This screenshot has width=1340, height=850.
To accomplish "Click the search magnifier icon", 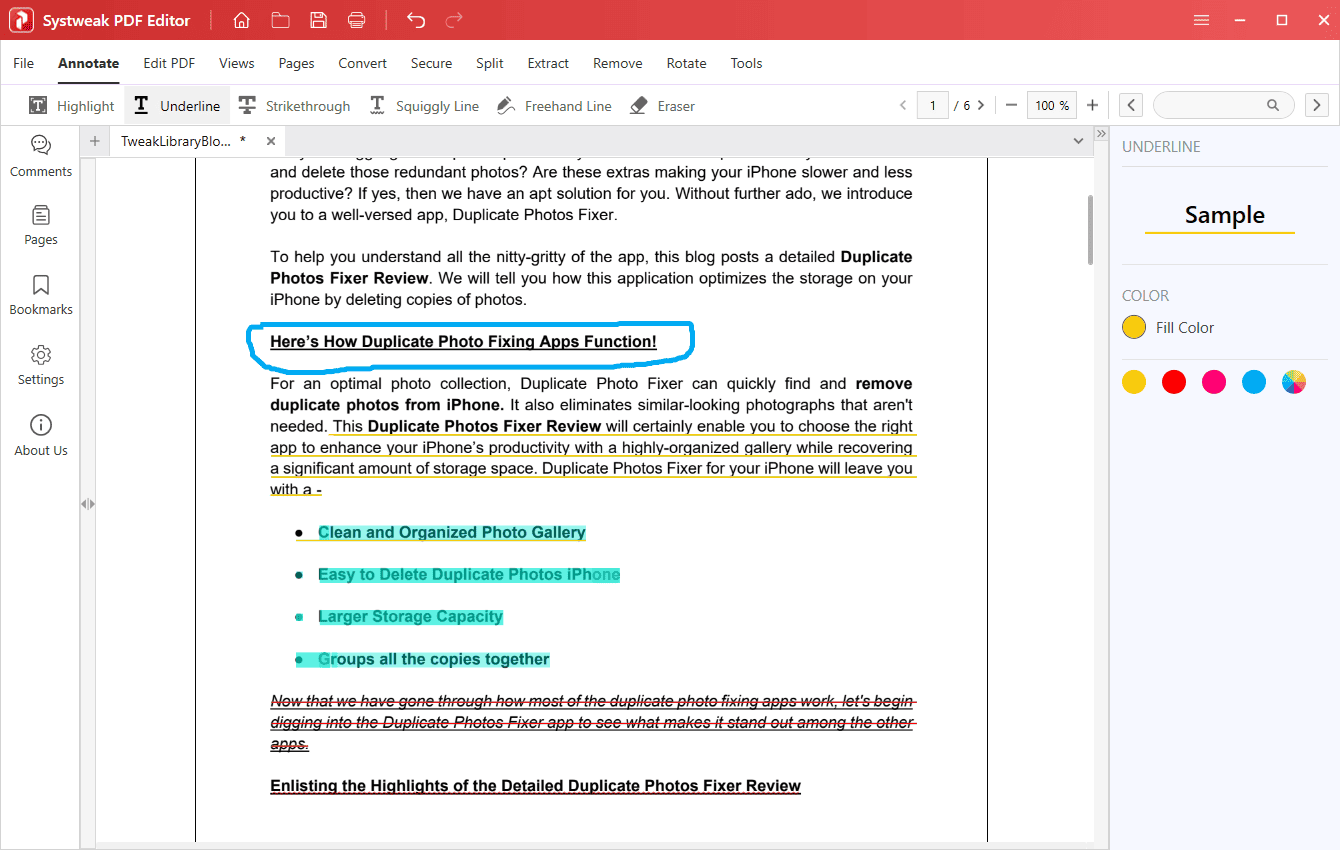I will [x=1273, y=105].
